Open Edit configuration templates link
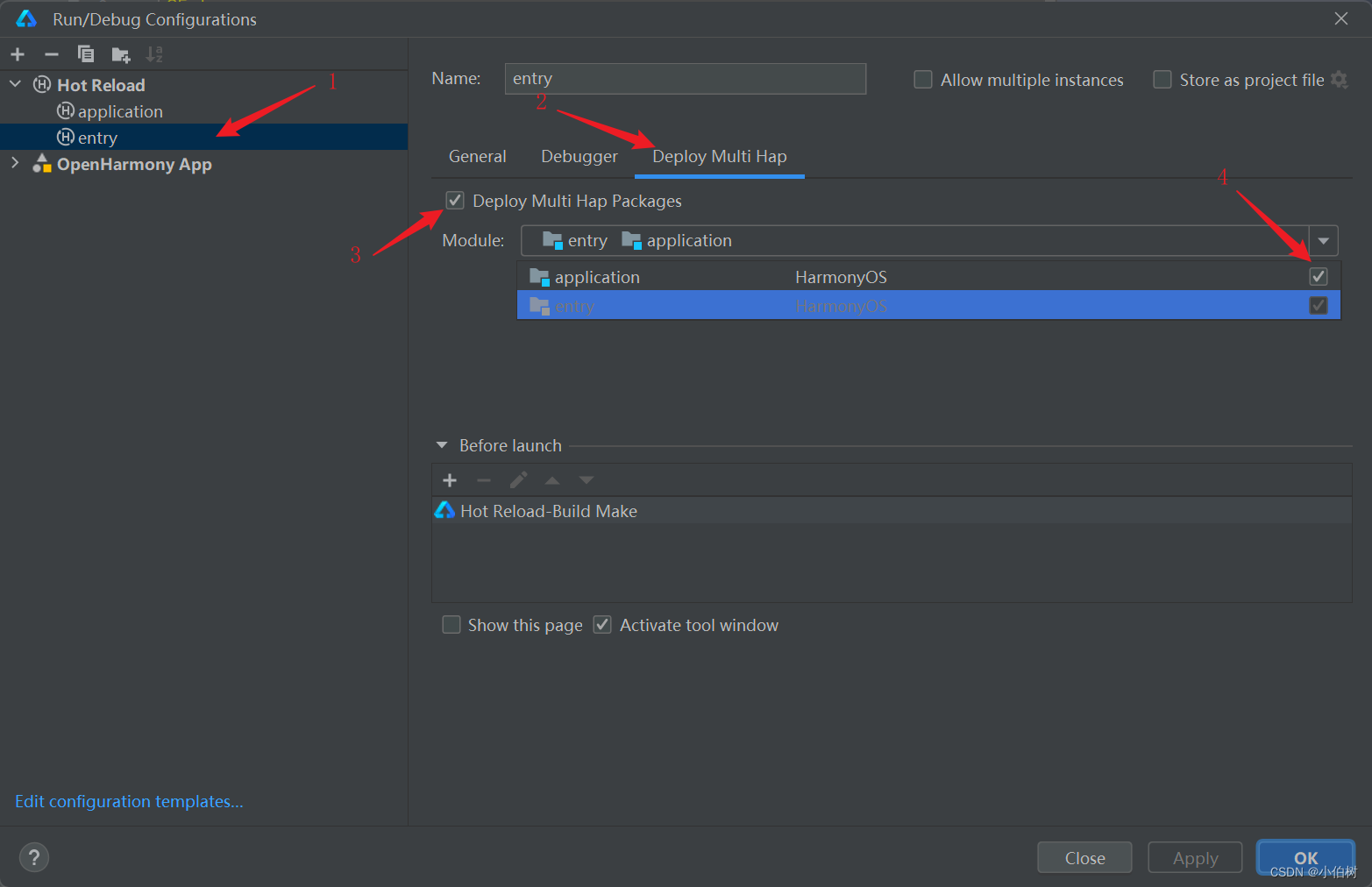 click(x=129, y=801)
